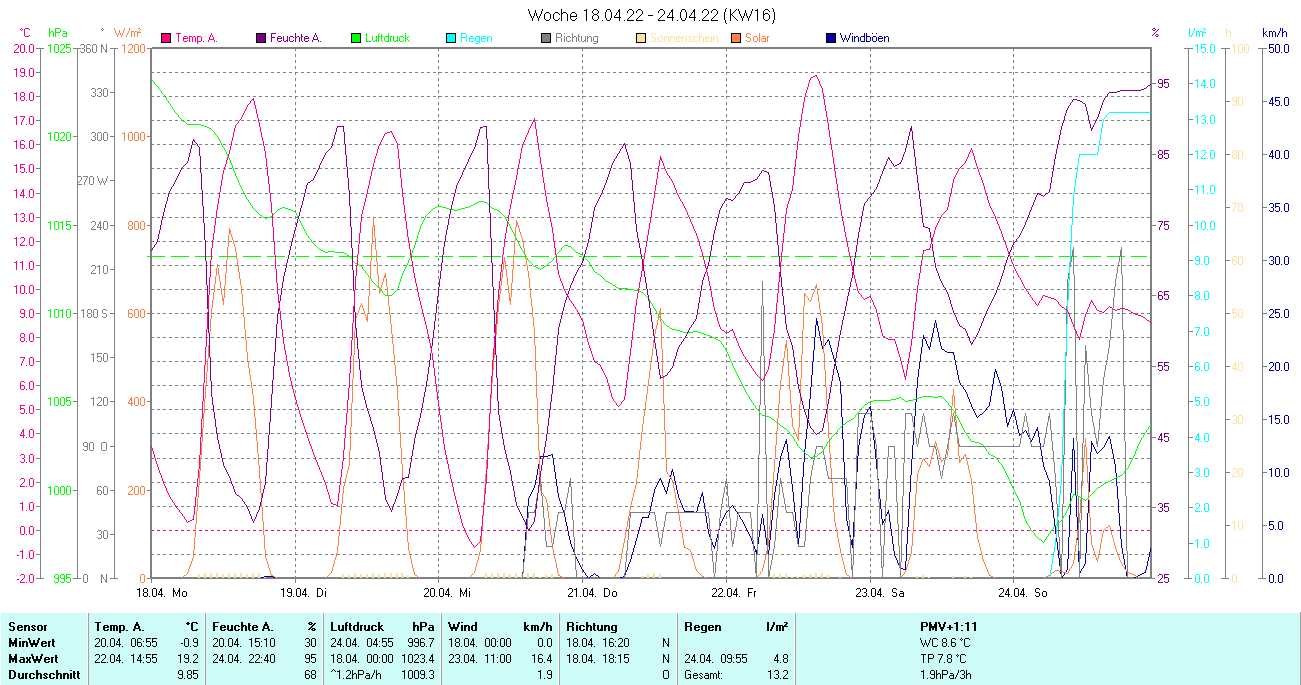Click the wind chill 'WC 8.6 °C'
1301x685 pixels.
point(945,642)
